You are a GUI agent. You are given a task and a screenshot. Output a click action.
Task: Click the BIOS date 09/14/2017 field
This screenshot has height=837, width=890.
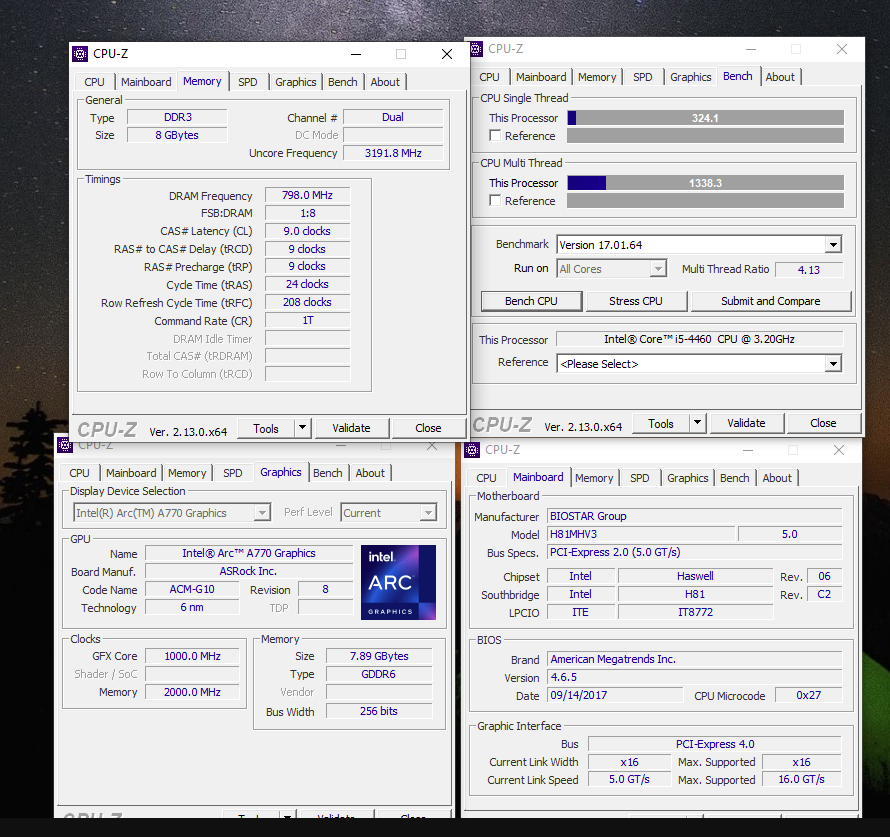[x=615, y=696]
